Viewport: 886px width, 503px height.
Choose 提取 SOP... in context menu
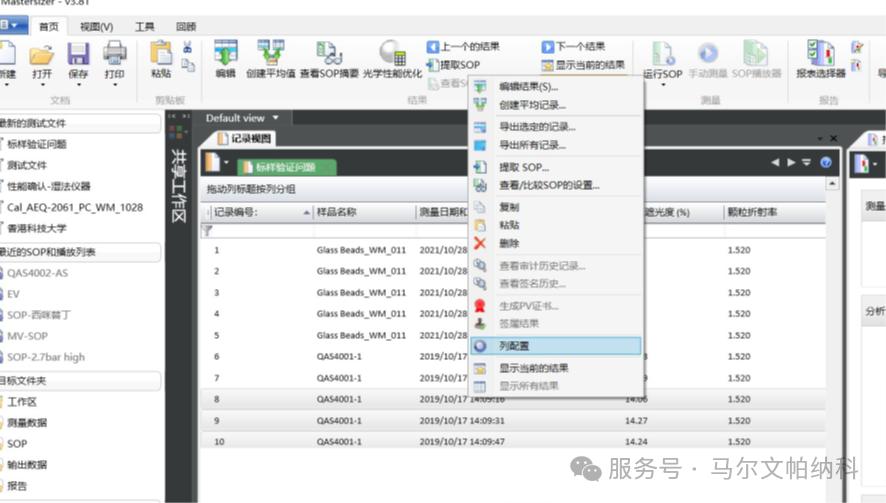(556, 167)
